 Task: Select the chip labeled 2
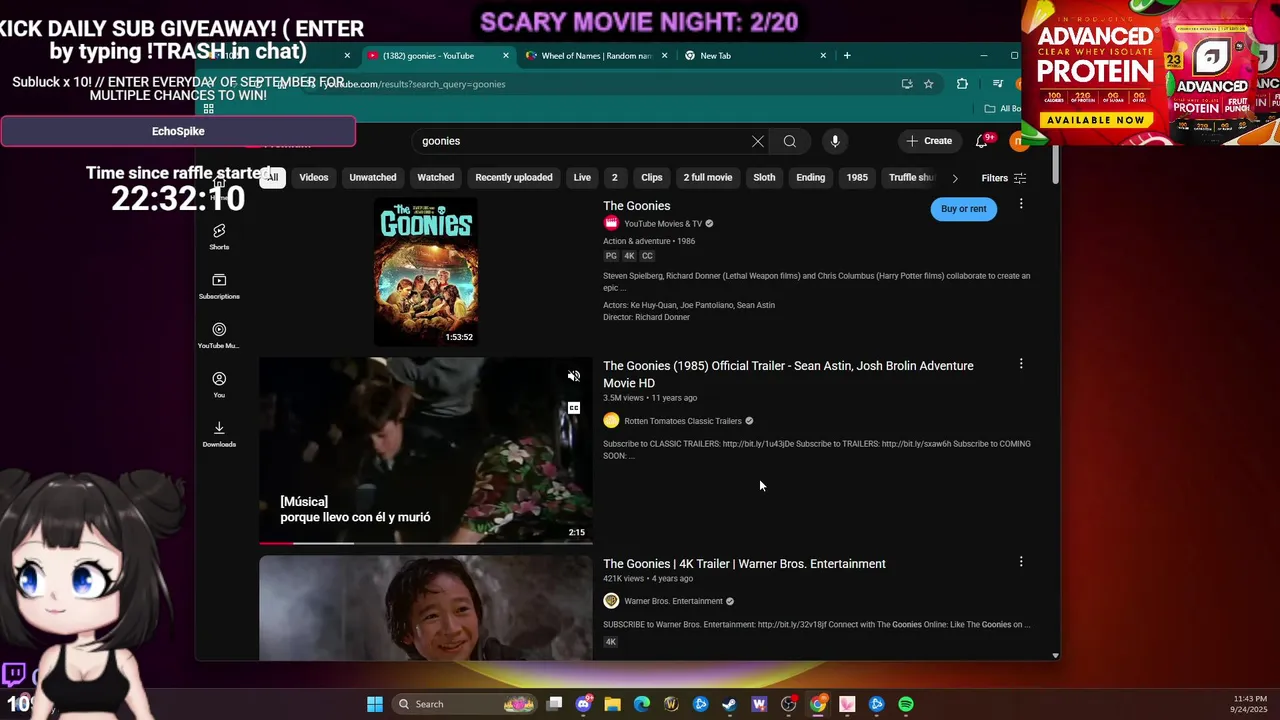pyautogui.click(x=615, y=178)
